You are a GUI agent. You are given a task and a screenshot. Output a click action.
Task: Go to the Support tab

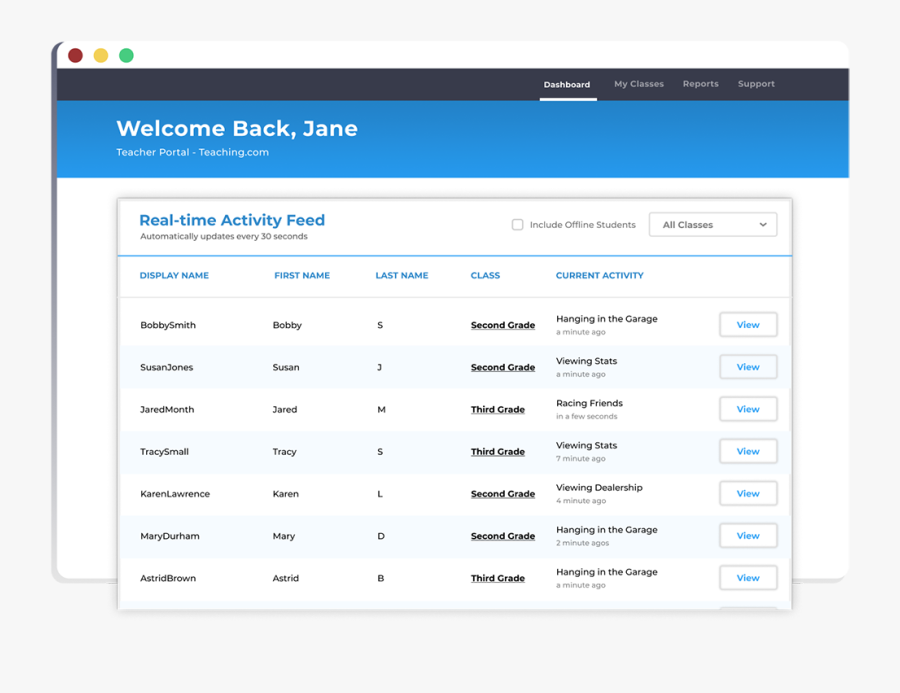[756, 84]
